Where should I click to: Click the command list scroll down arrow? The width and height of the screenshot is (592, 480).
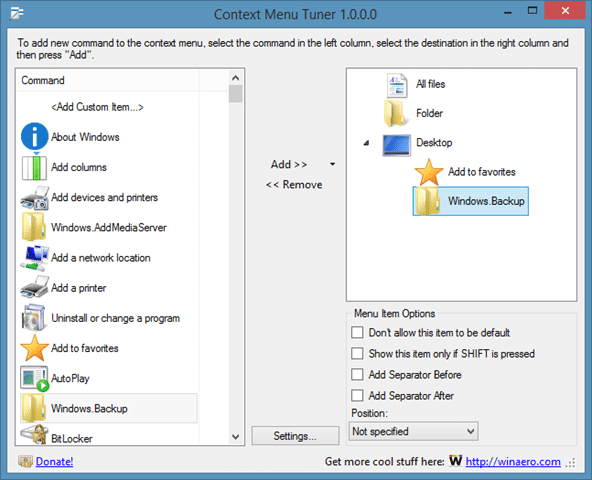coord(236,437)
